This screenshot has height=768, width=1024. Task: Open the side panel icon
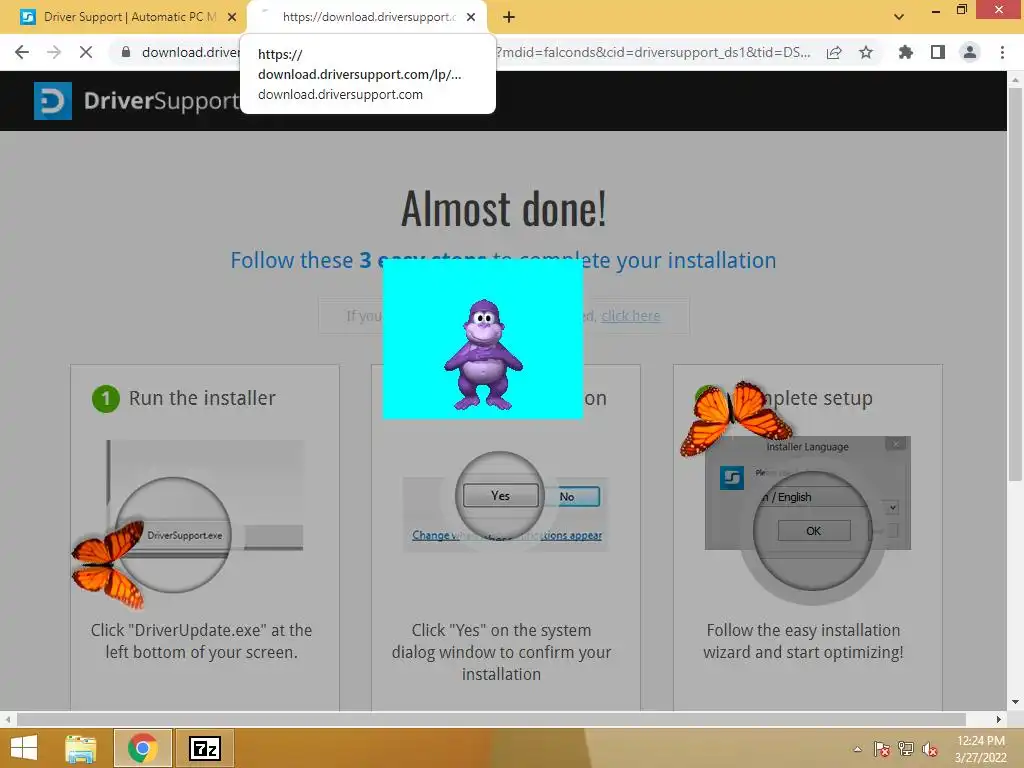938,52
